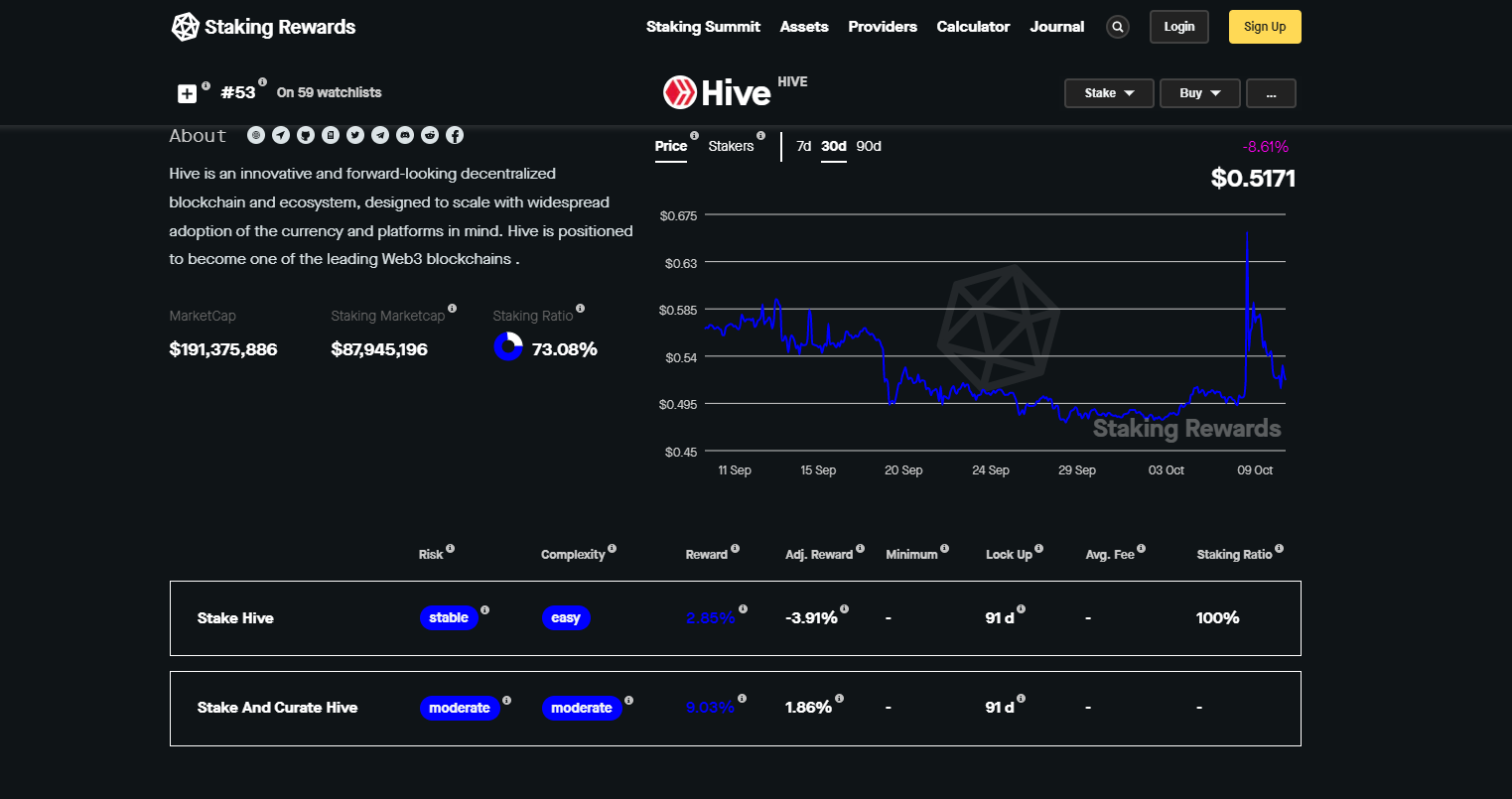Switch to the Price chart tab

[x=671, y=146]
